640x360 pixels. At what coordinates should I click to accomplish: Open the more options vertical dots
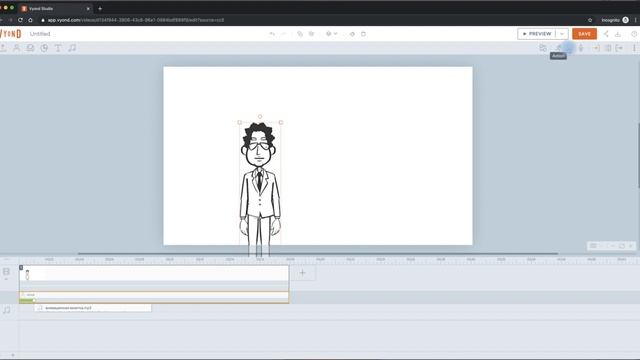634,48
